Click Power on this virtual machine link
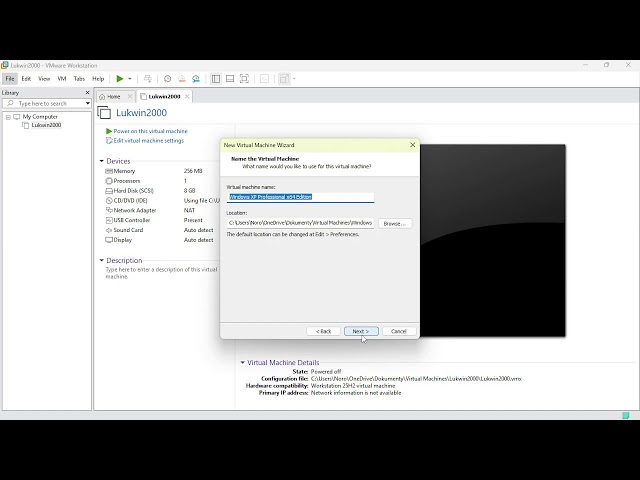This screenshot has height=480, width=640. [150, 131]
